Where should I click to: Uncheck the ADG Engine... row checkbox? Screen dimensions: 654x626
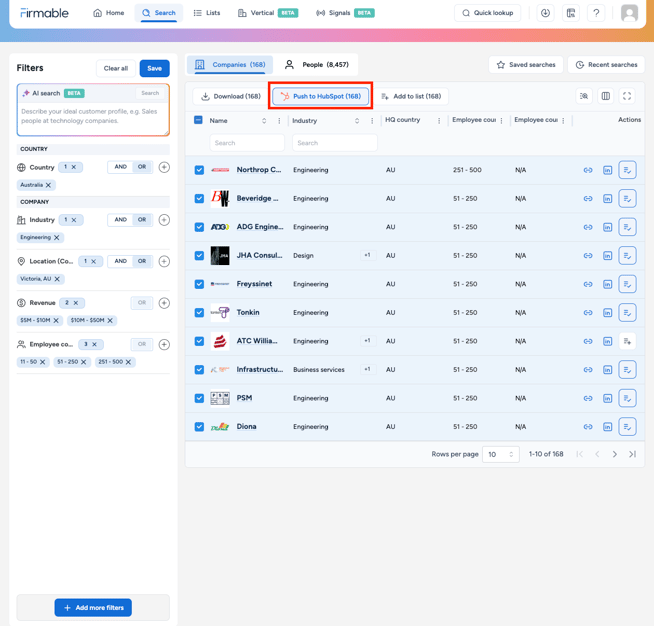pyautogui.click(x=199, y=227)
